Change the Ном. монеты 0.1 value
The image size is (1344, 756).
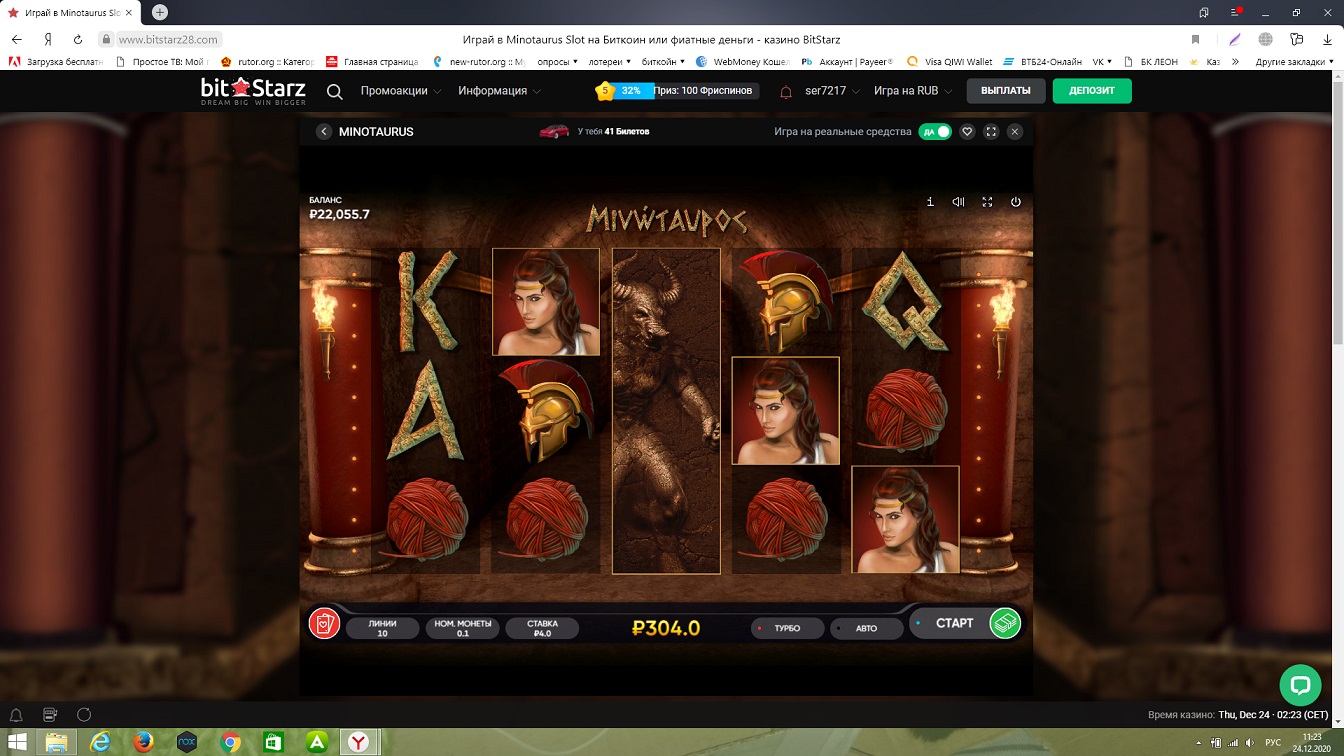click(x=461, y=628)
